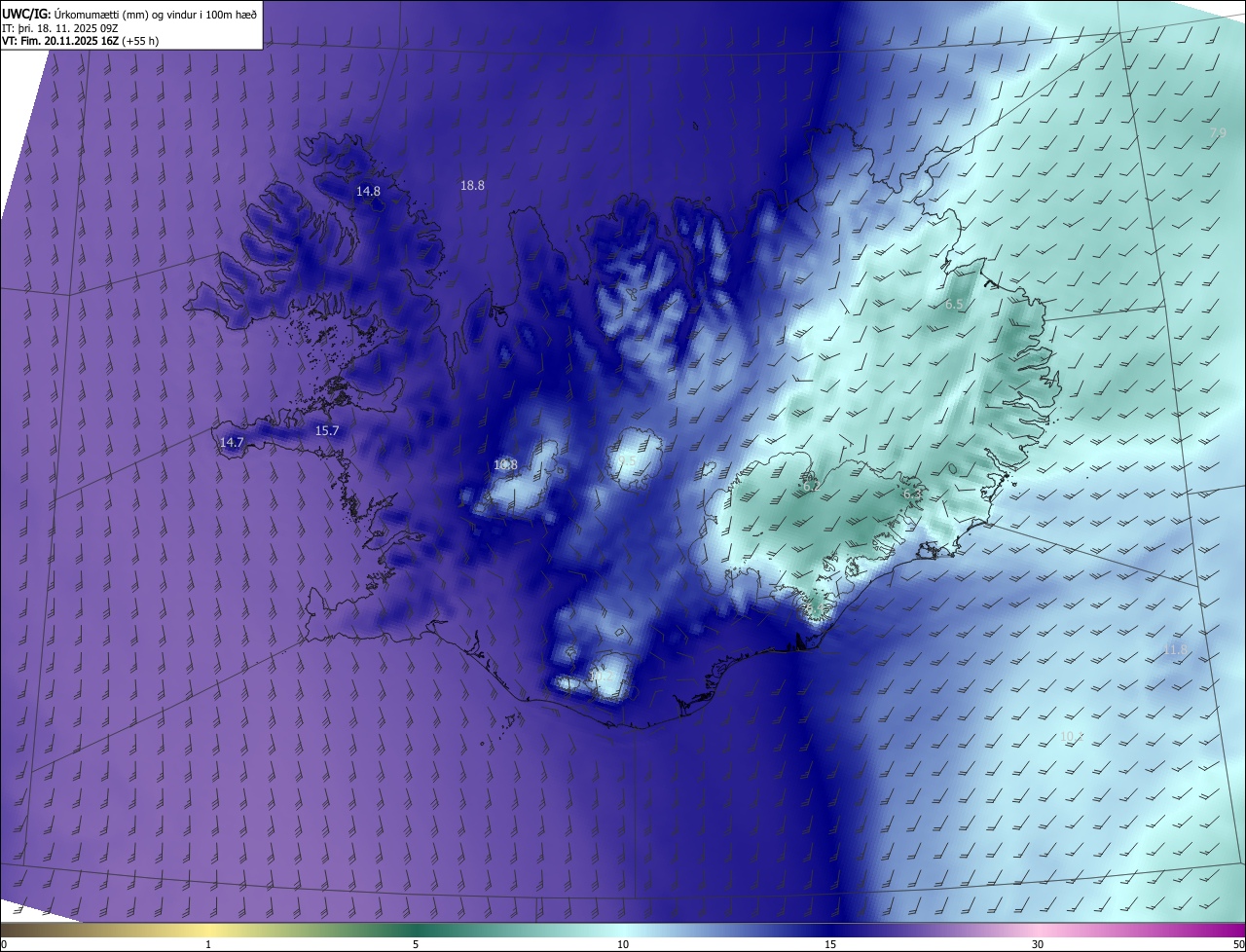Image resolution: width=1246 pixels, height=952 pixels.
Task: Click the 30 tick on the color scale
Action: click(x=1038, y=944)
